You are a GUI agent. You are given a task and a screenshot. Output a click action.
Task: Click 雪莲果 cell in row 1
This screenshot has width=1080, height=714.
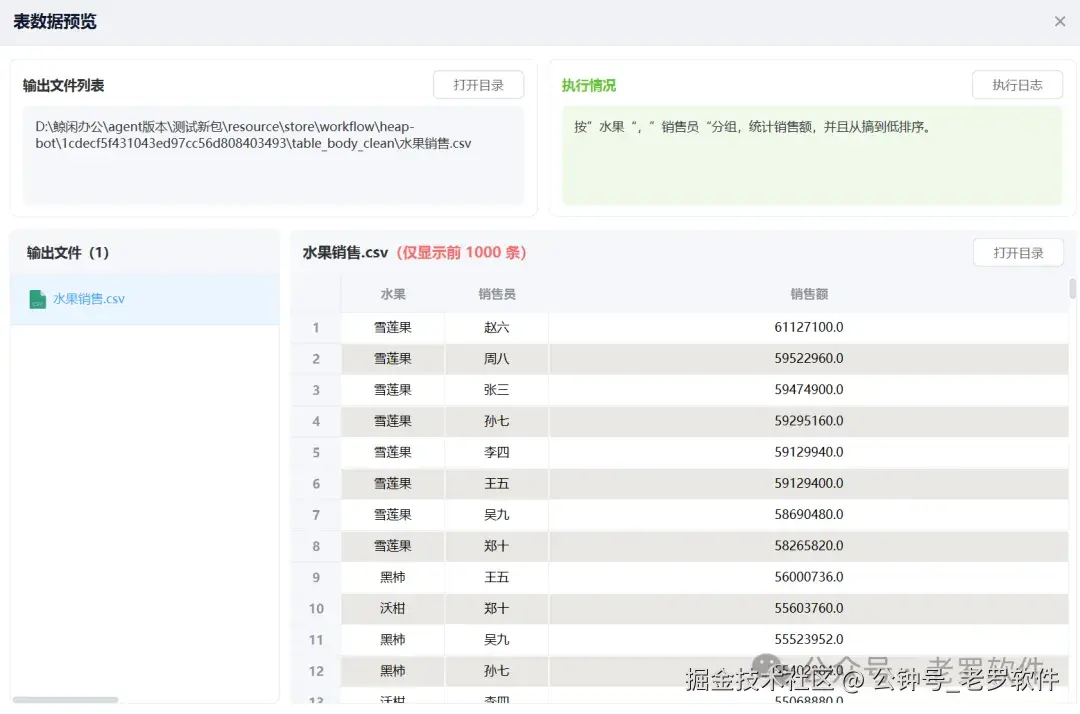393,327
